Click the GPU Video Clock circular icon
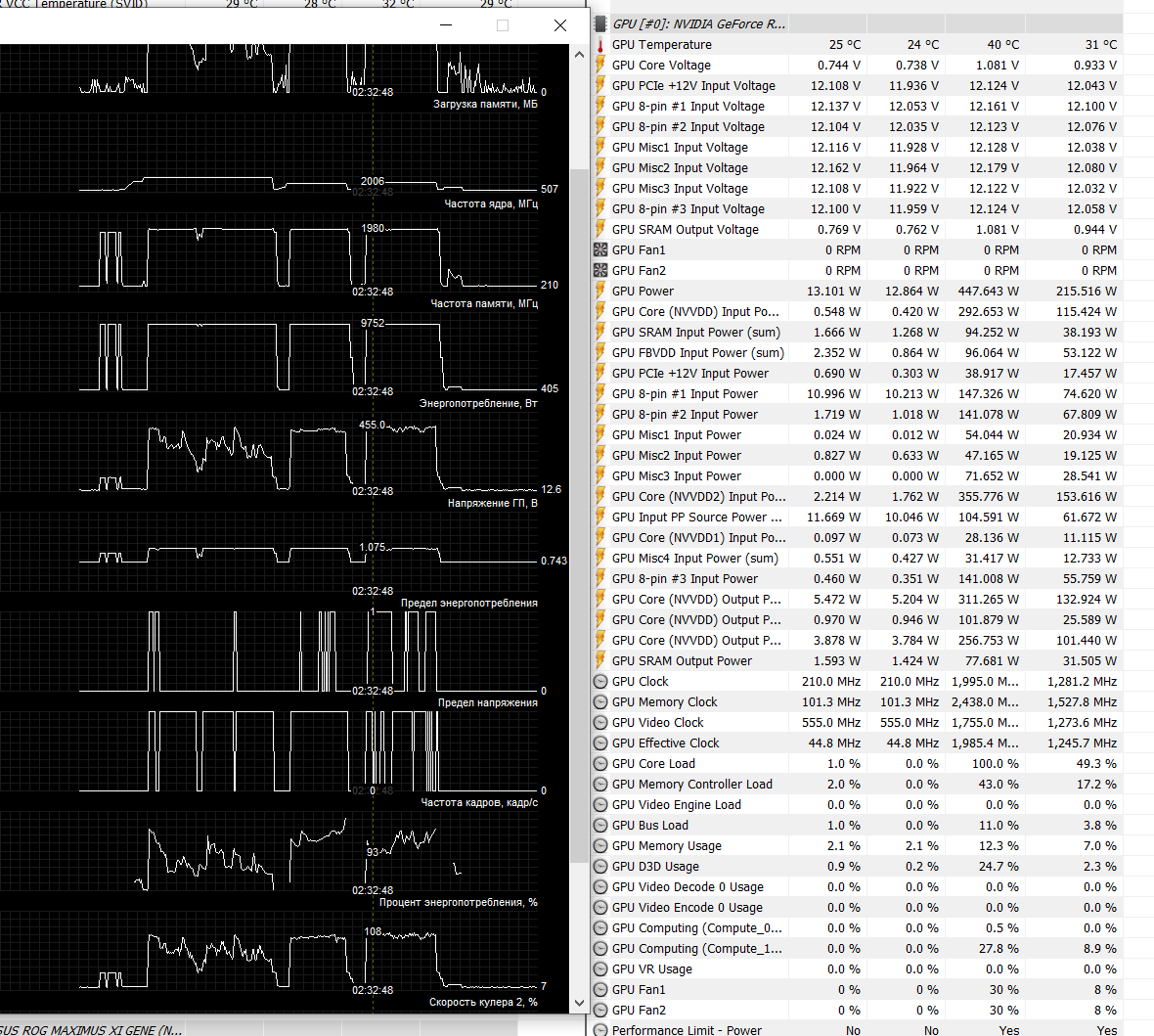1154x1036 pixels. [x=599, y=723]
